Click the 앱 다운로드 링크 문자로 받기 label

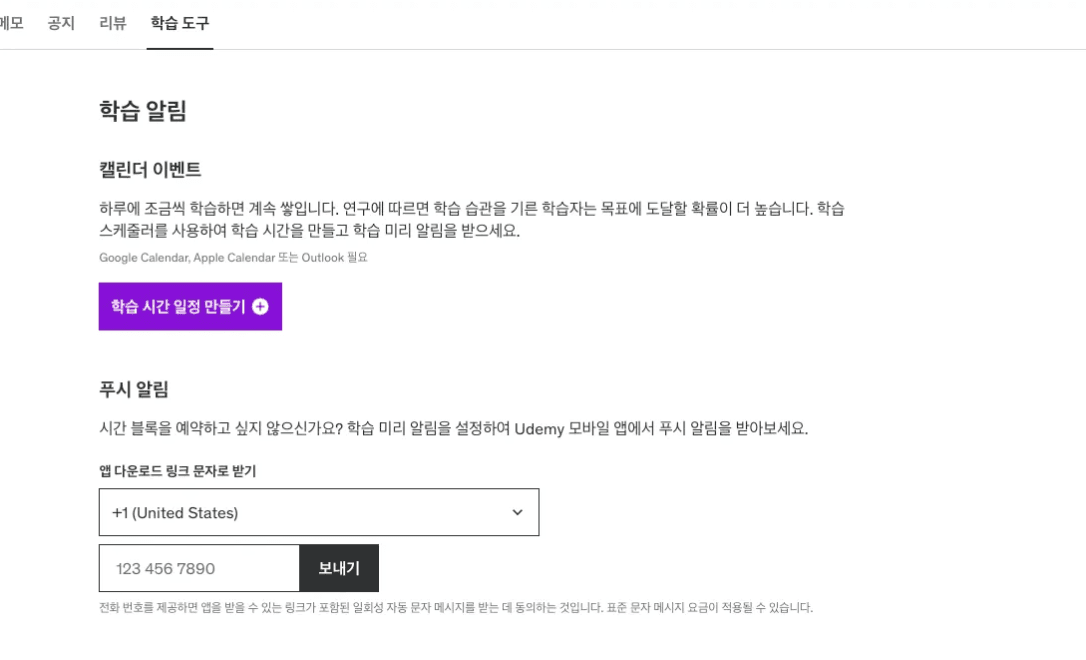pos(177,471)
